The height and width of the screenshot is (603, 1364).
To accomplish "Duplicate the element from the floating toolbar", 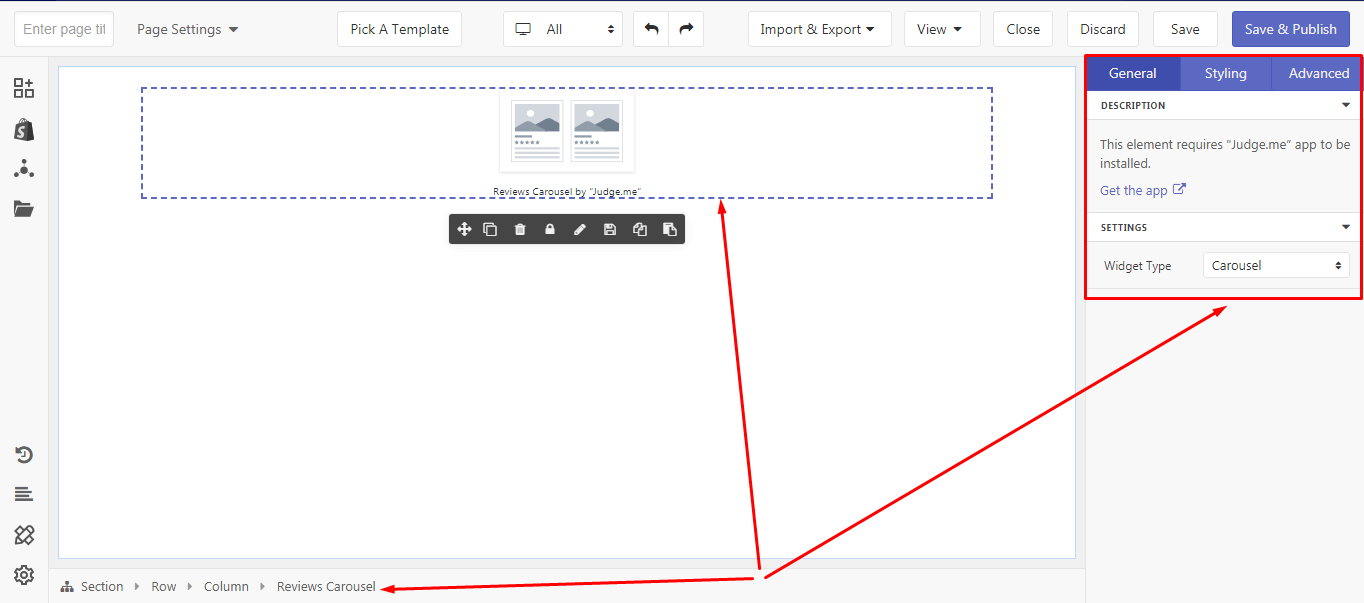I will [490, 229].
